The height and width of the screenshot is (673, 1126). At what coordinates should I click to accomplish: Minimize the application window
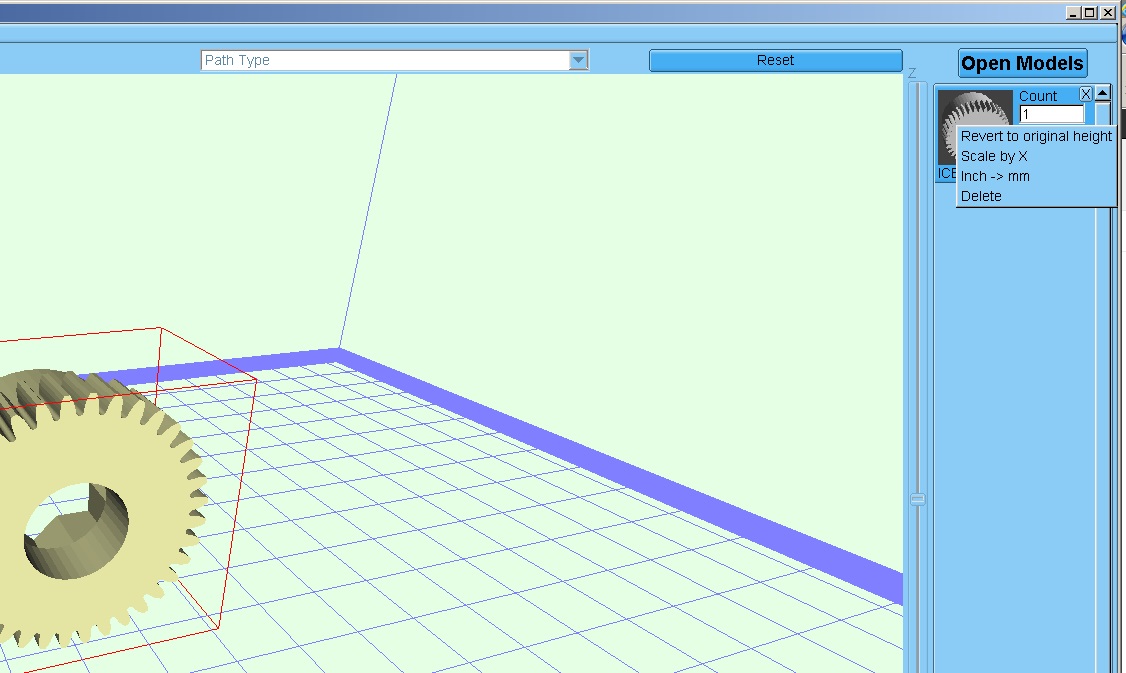pos(1073,13)
